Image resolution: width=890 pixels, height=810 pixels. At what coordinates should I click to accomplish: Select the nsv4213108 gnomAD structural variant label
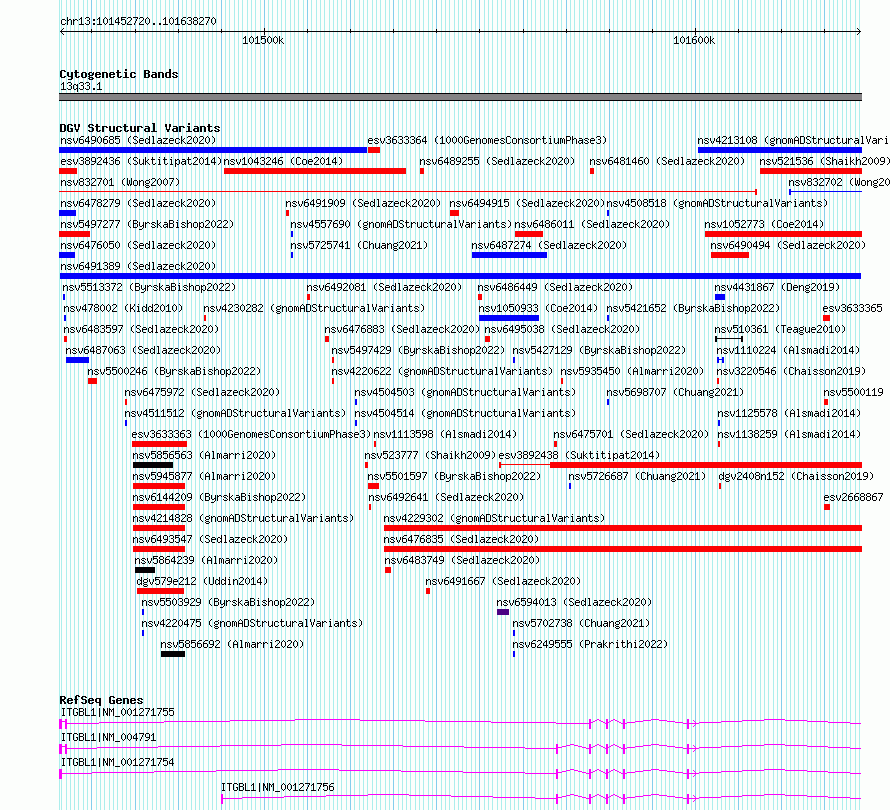pos(793,140)
